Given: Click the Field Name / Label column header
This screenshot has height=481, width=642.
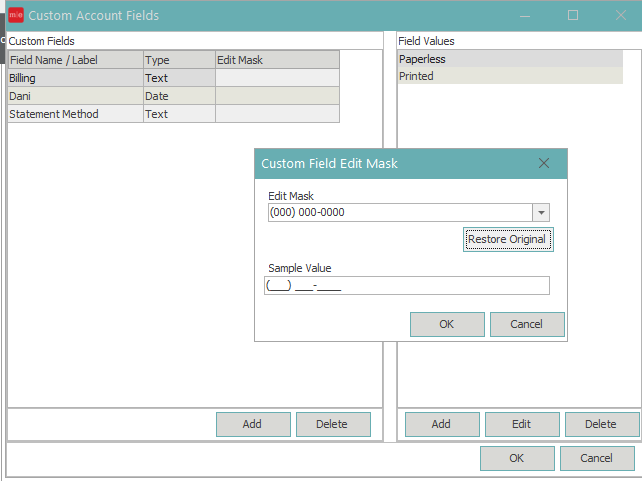Looking at the screenshot, I should click(75, 60).
